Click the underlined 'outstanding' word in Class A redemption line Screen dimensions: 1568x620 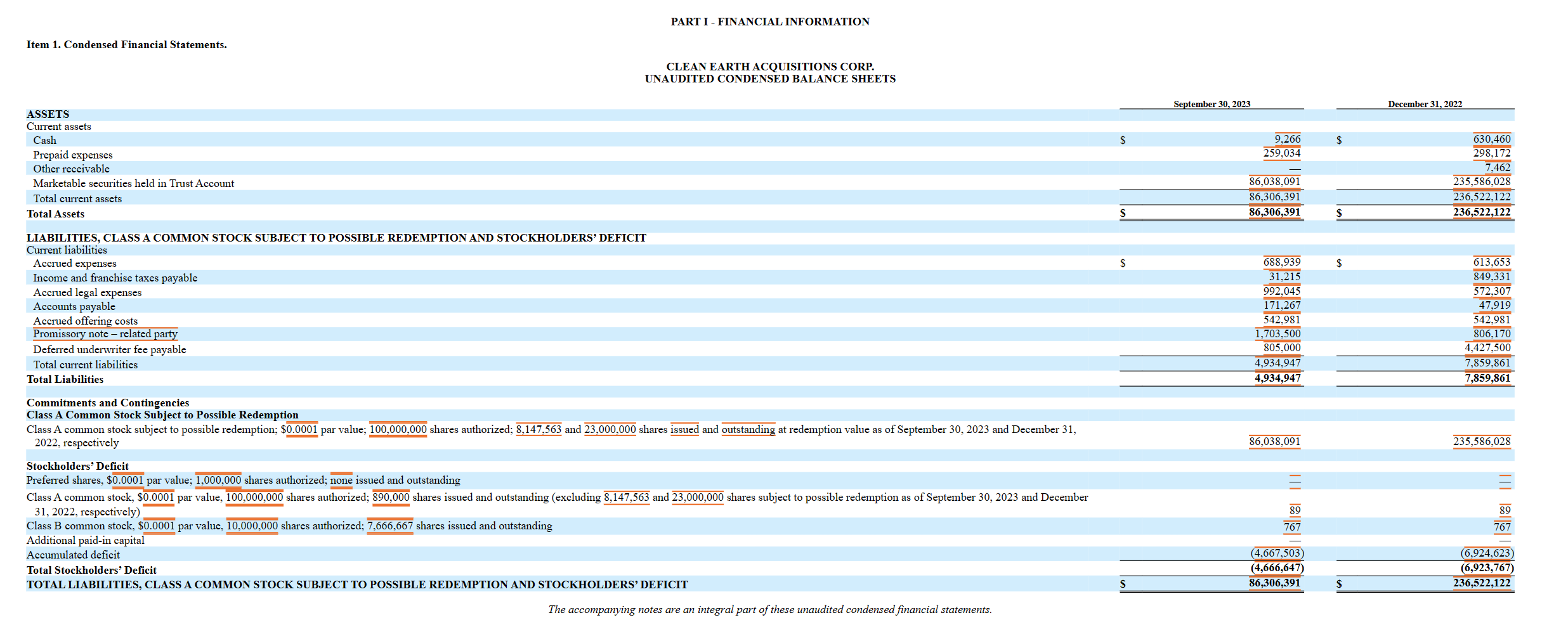point(748,429)
